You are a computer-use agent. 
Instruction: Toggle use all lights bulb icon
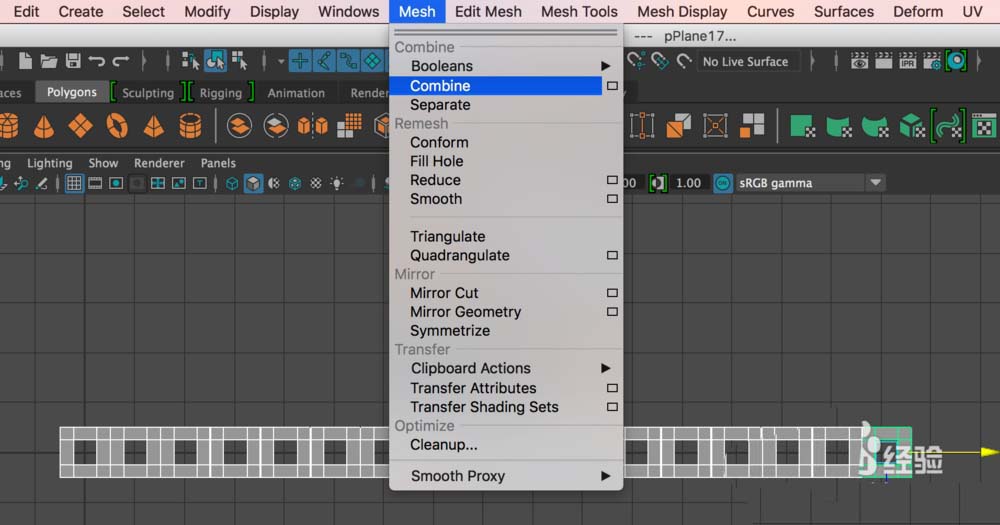tap(337, 184)
